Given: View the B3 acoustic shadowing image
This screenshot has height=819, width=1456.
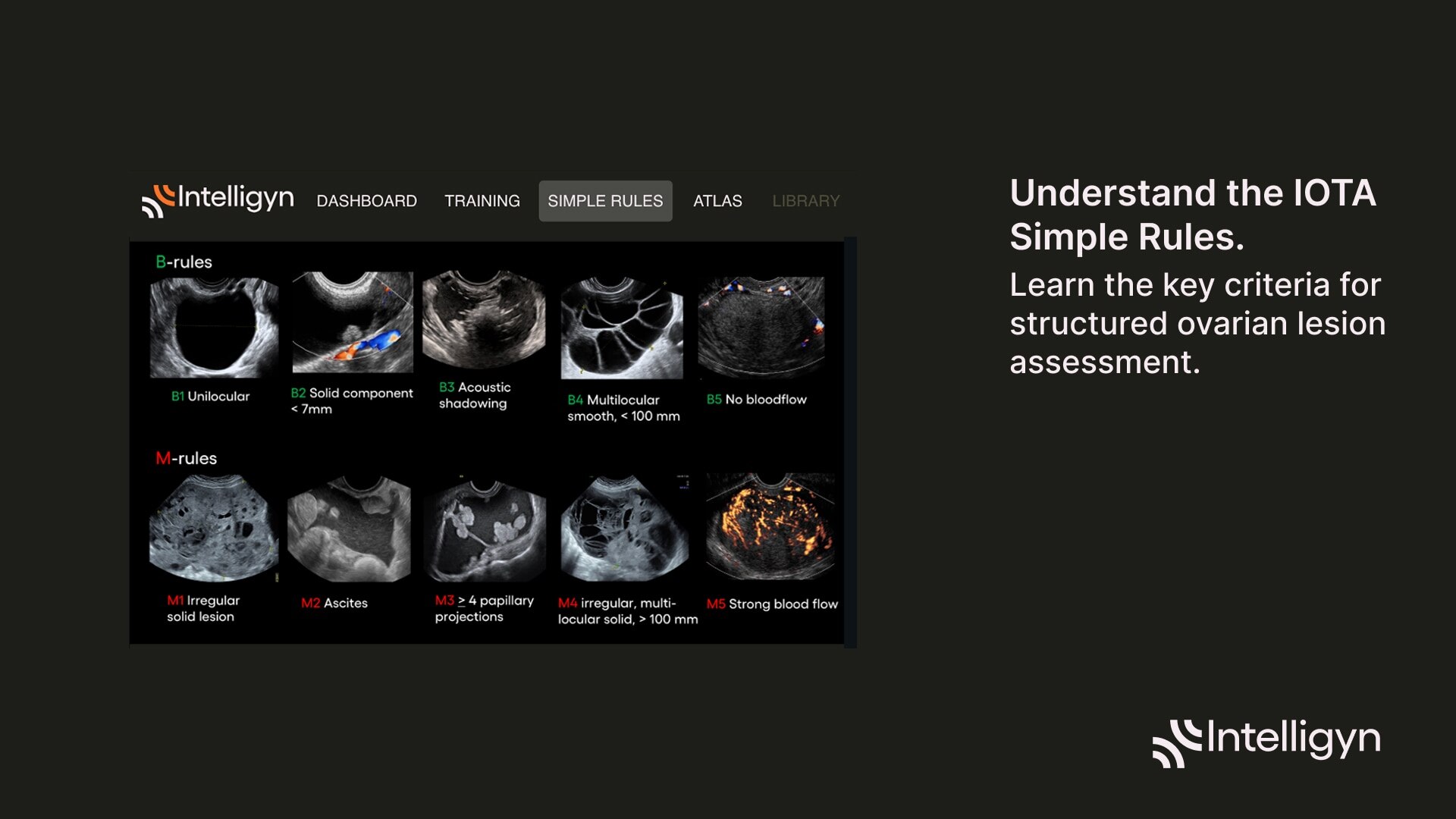Looking at the screenshot, I should (x=484, y=318).
